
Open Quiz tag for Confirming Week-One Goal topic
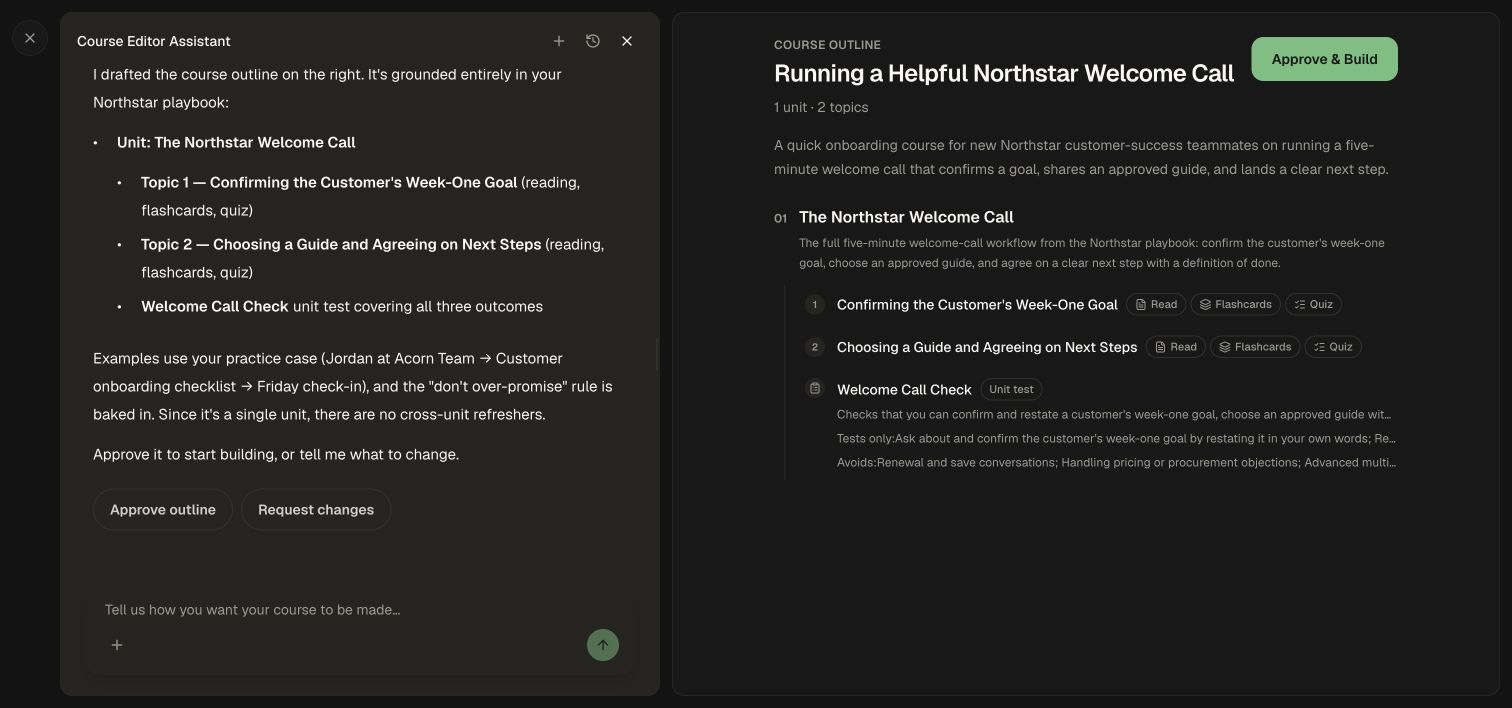(x=1313, y=305)
